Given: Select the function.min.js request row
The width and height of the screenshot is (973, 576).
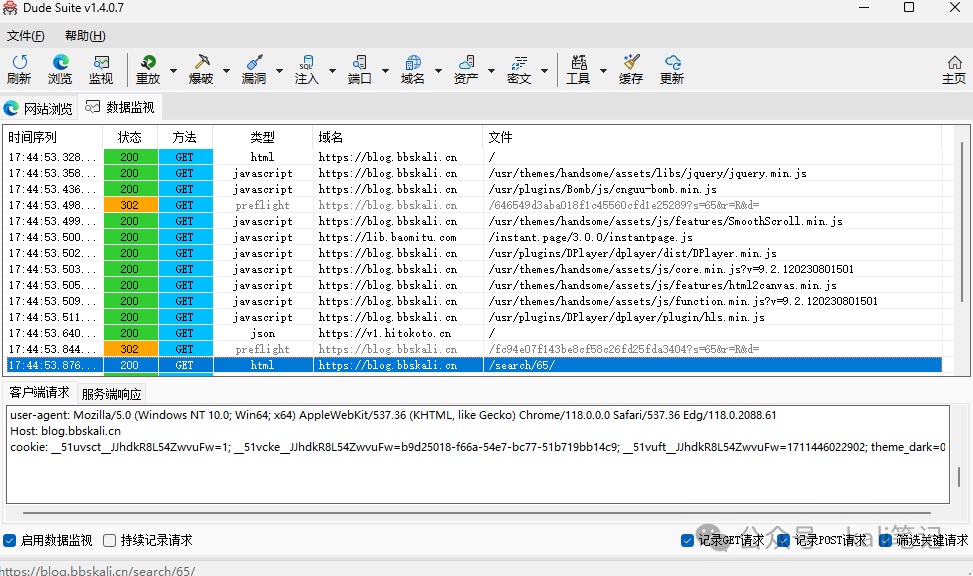Looking at the screenshot, I should click(x=474, y=301).
